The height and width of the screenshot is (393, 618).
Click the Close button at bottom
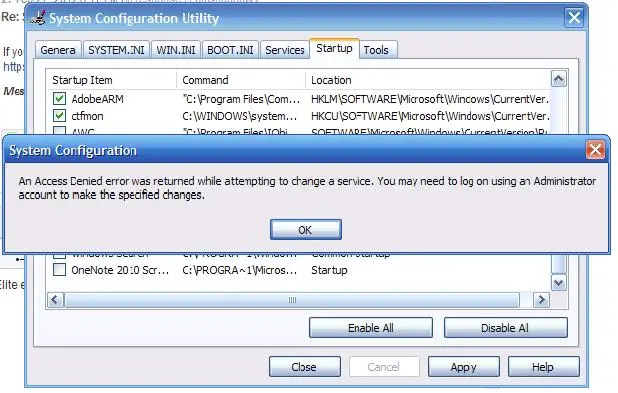pyautogui.click(x=305, y=367)
